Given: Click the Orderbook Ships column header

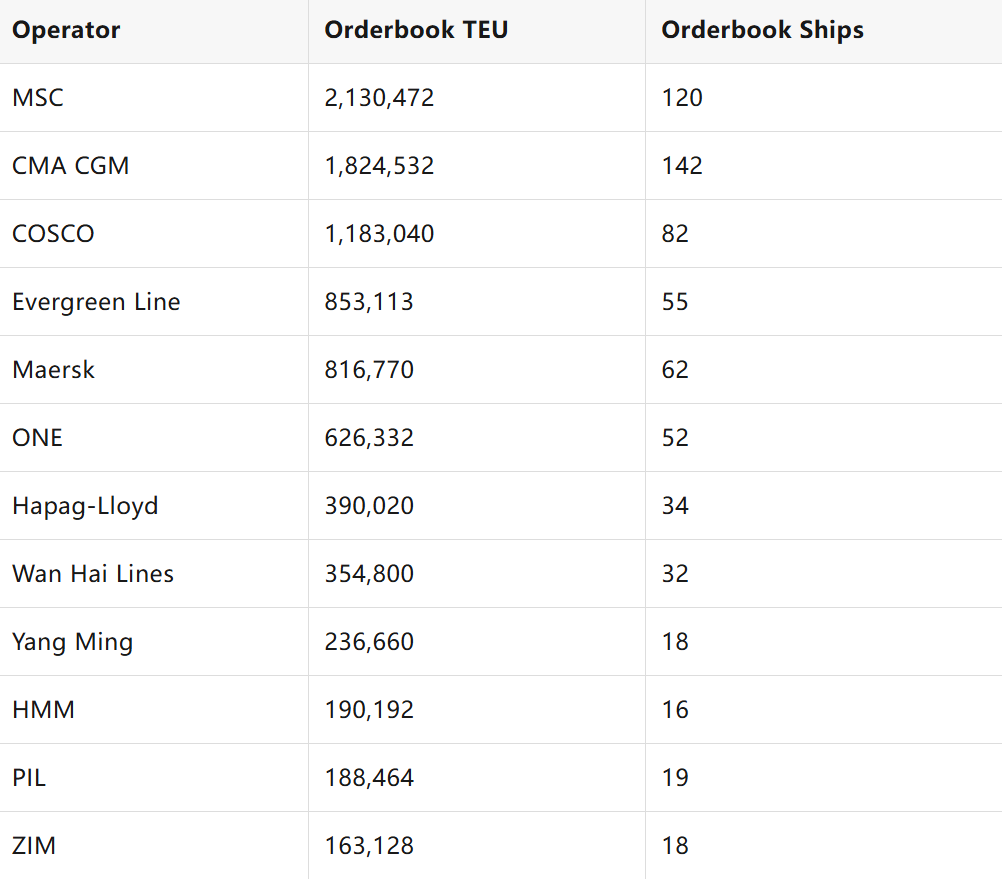Looking at the screenshot, I should point(762,30).
